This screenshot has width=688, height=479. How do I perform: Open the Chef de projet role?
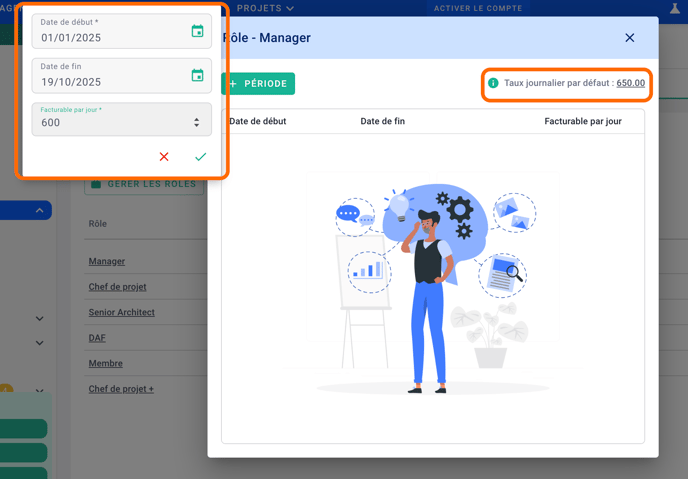[117, 287]
